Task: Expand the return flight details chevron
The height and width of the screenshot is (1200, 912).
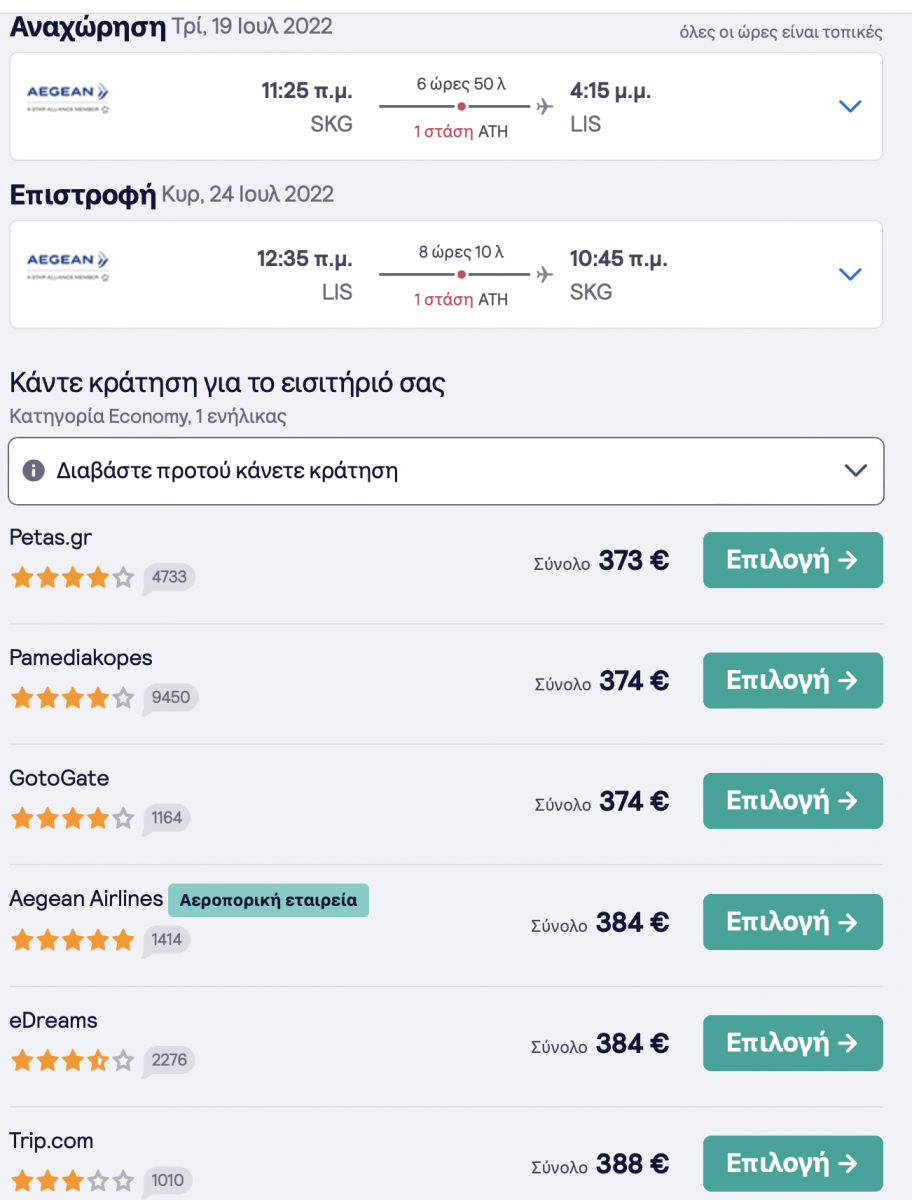Action: pos(850,274)
